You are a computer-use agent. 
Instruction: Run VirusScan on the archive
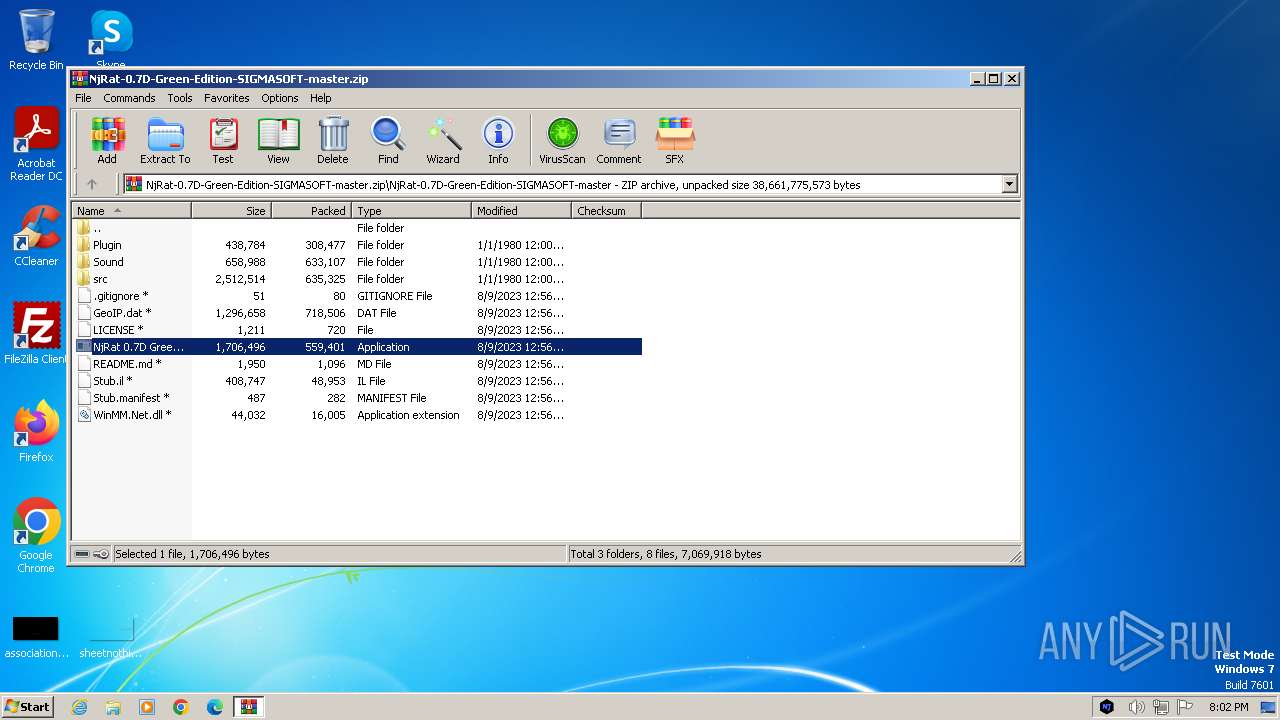tap(562, 140)
